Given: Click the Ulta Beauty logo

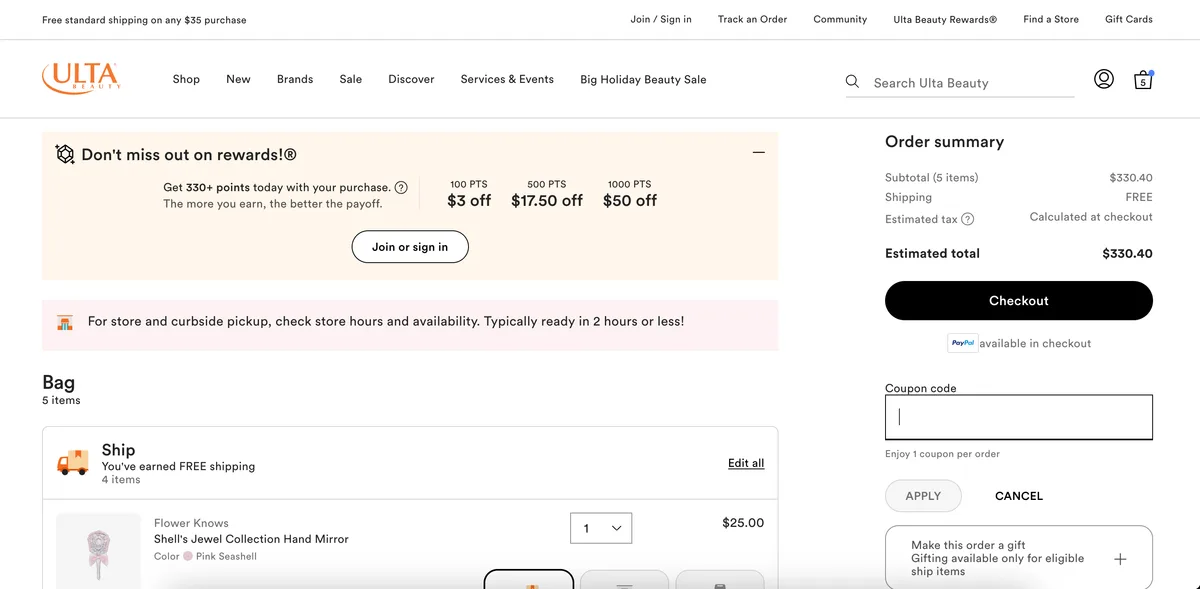Looking at the screenshot, I should click(81, 78).
